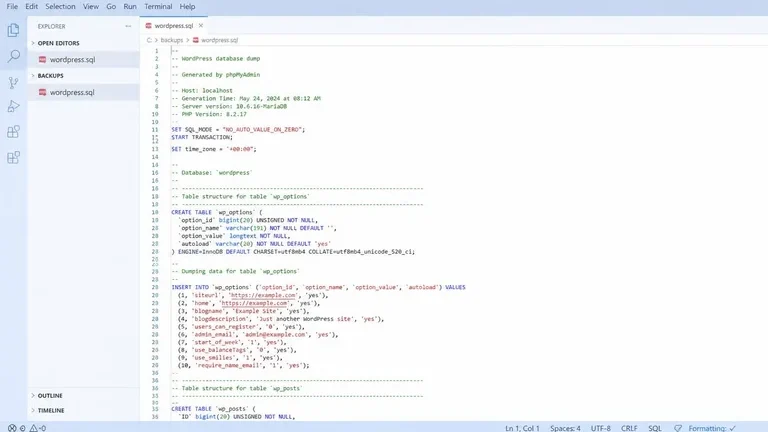Viewport: 768px width, 432px height.
Task: Click the SET SQL_MODE statement line
Action: [238, 129]
